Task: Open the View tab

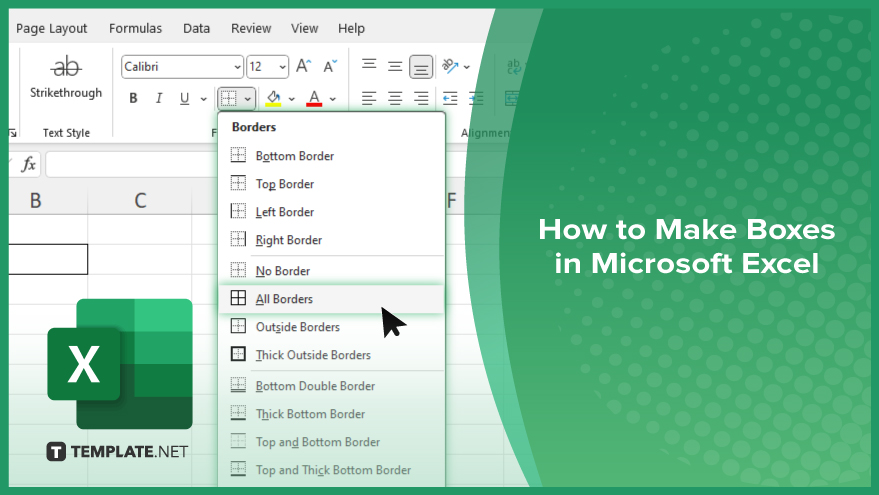Action: tap(304, 28)
